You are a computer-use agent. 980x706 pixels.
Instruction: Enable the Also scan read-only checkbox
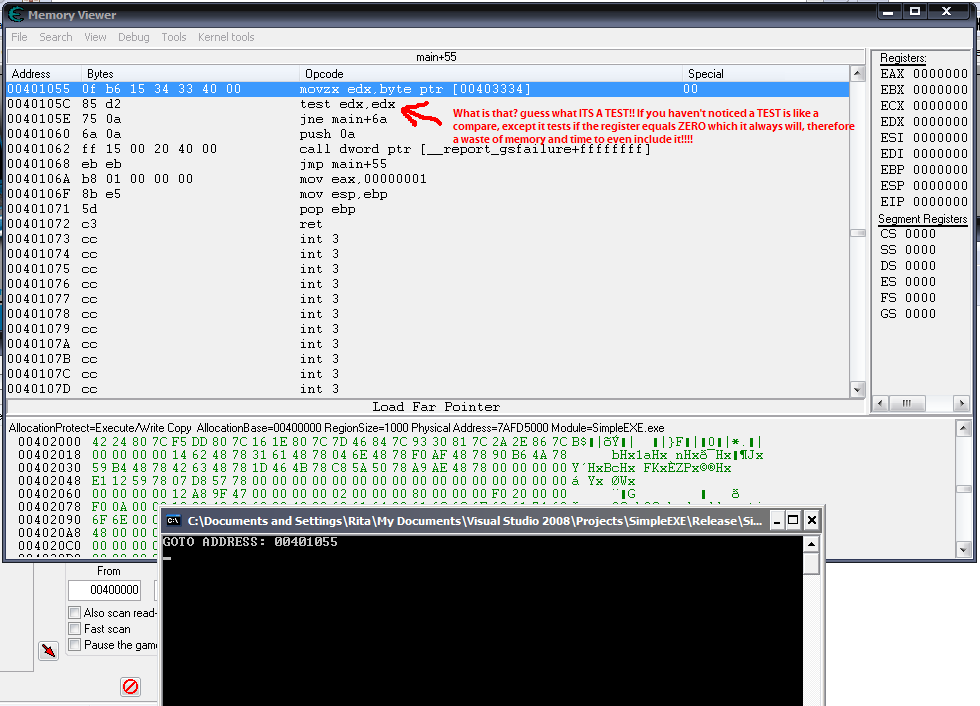75,613
